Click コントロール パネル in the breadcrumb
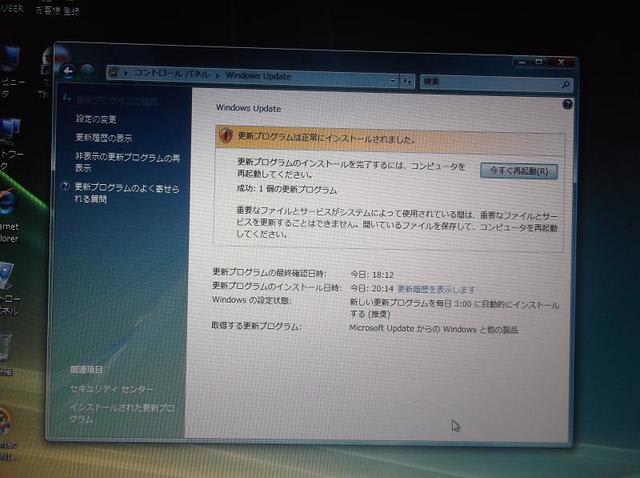The image size is (640, 478). pyautogui.click(x=171, y=74)
